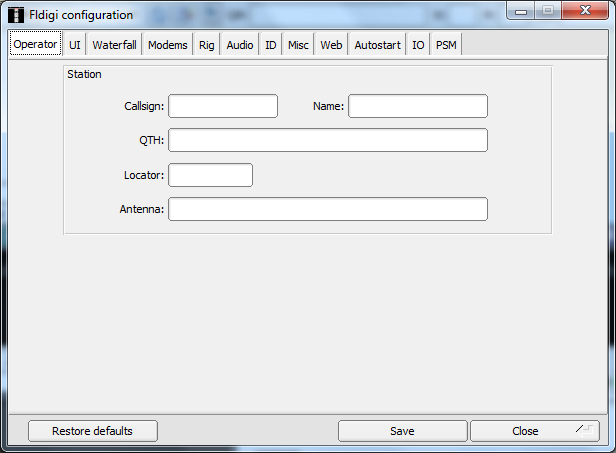This screenshot has width=616, height=453.
Task: Click the Locator field
Action: pos(210,175)
